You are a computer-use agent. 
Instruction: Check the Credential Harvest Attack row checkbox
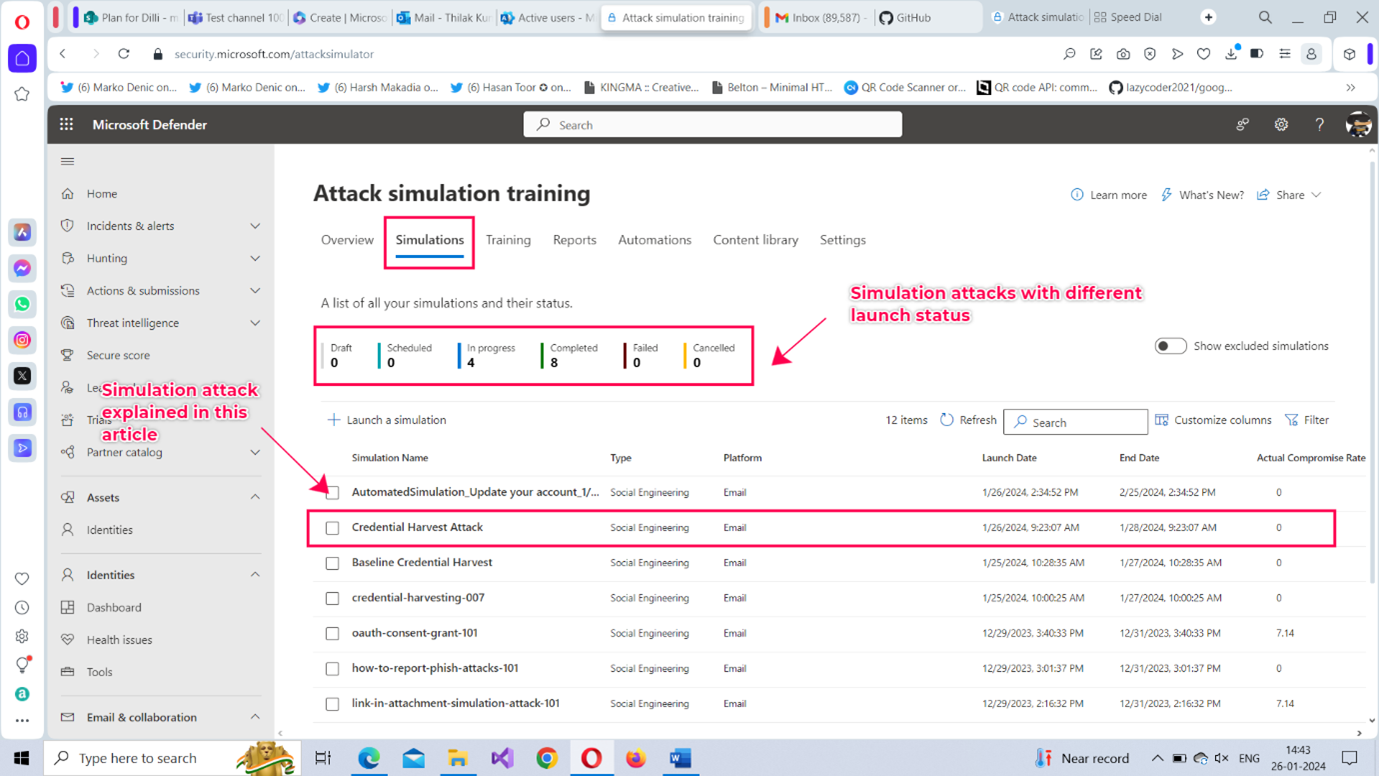click(x=332, y=528)
